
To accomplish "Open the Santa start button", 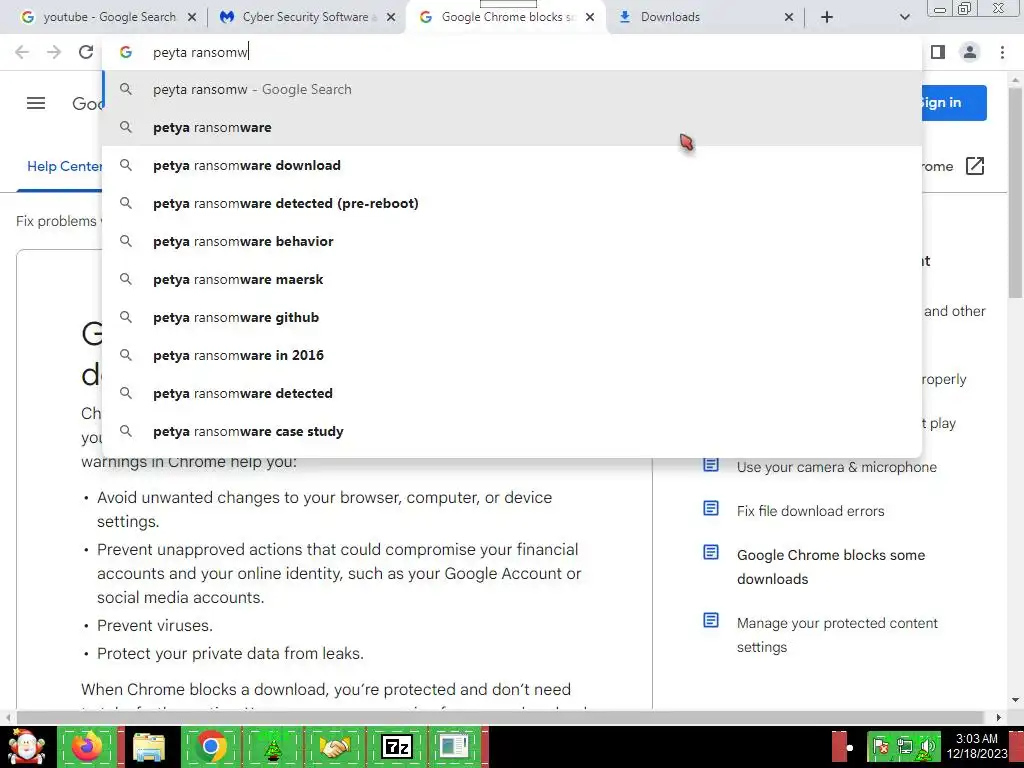I will tap(26, 746).
